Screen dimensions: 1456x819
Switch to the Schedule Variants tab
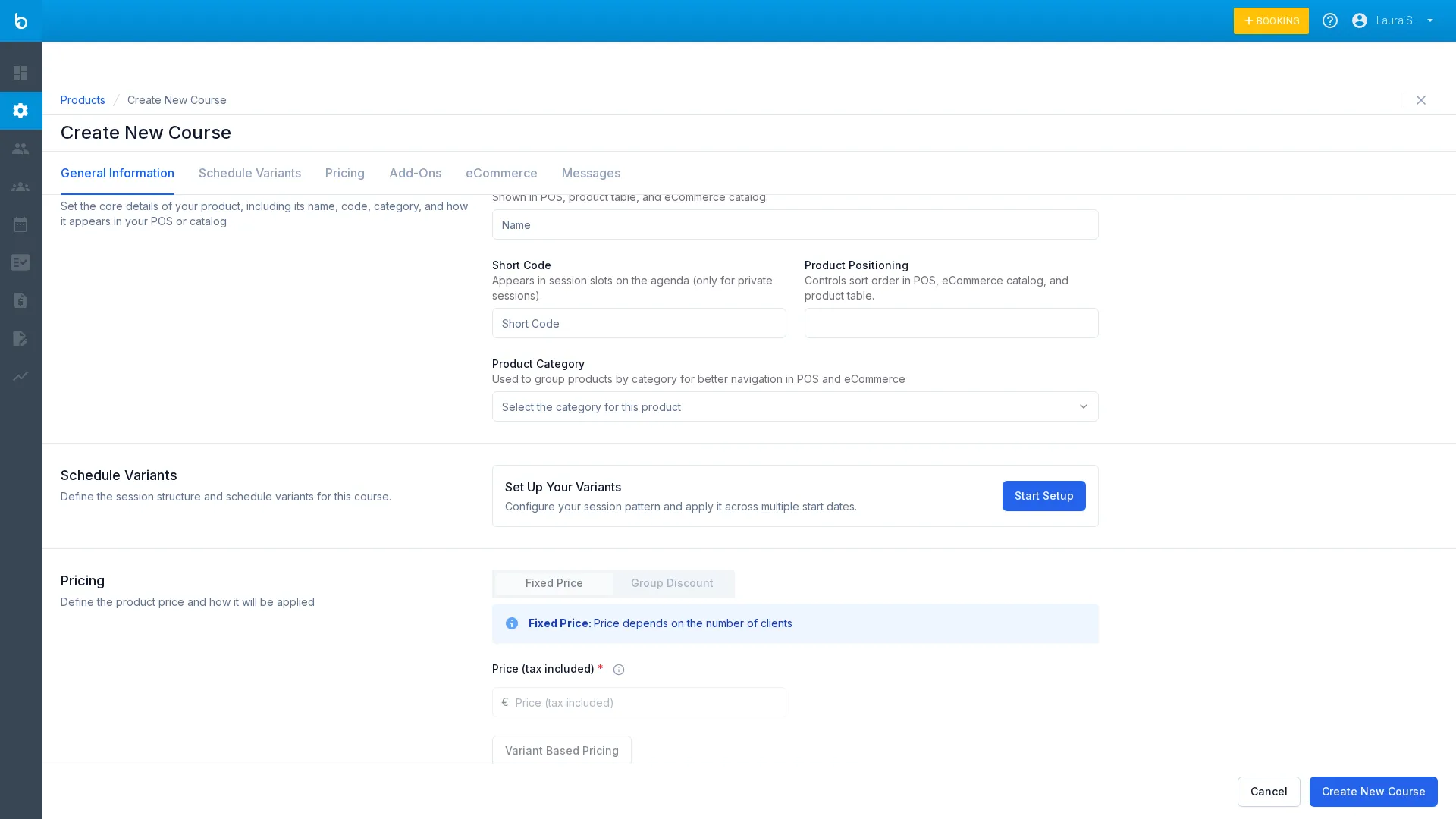pos(249,173)
